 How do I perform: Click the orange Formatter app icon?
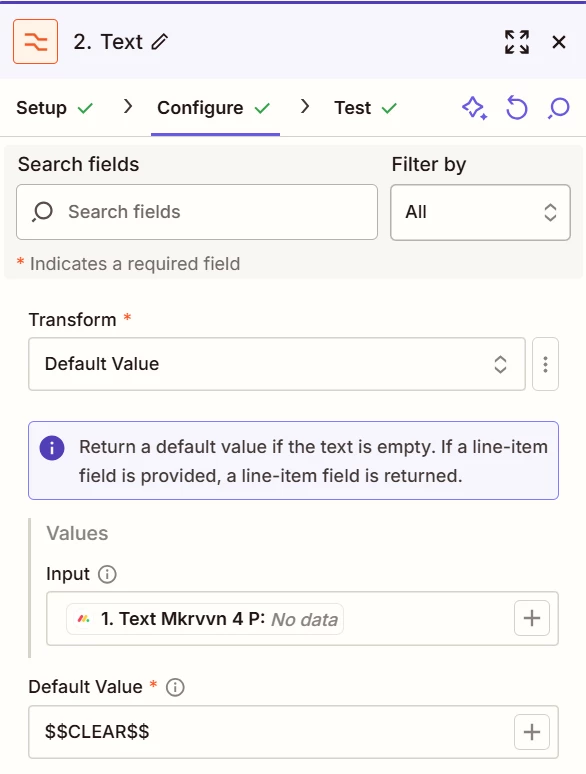[x=36, y=42]
